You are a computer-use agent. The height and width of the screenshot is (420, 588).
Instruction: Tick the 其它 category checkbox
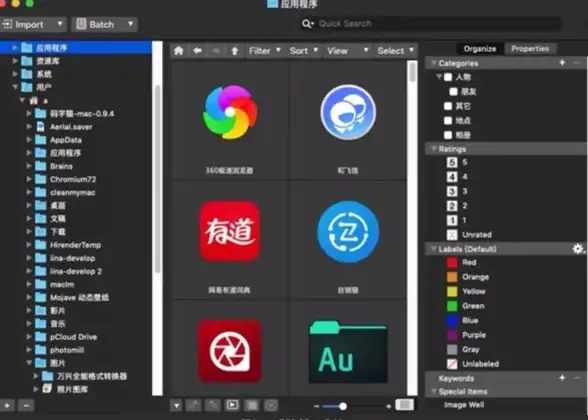pyautogui.click(x=448, y=106)
